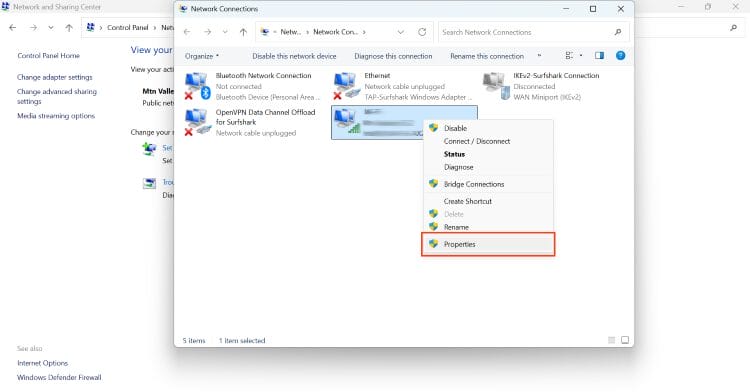750x392 pixels.
Task: Go forward in Network and Sharing Center
Action: (33, 28)
